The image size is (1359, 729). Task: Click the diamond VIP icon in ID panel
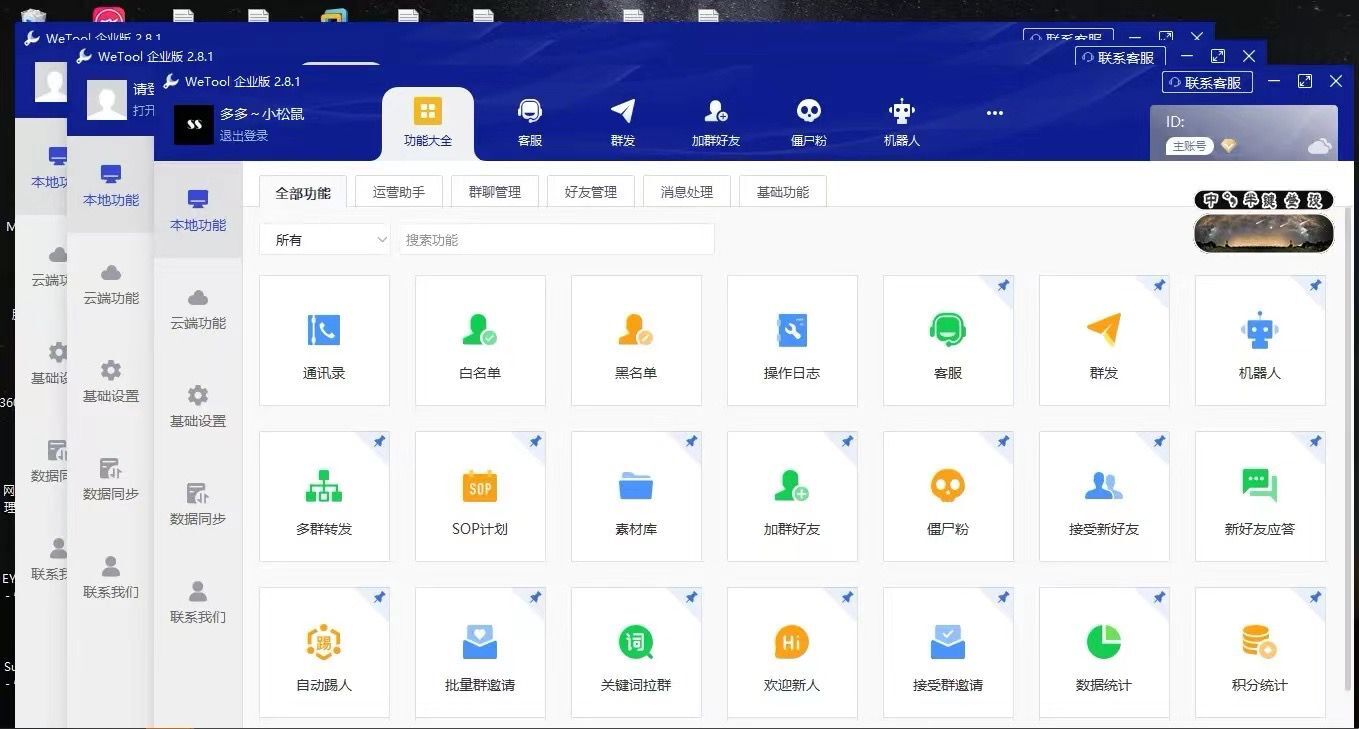point(1228,146)
